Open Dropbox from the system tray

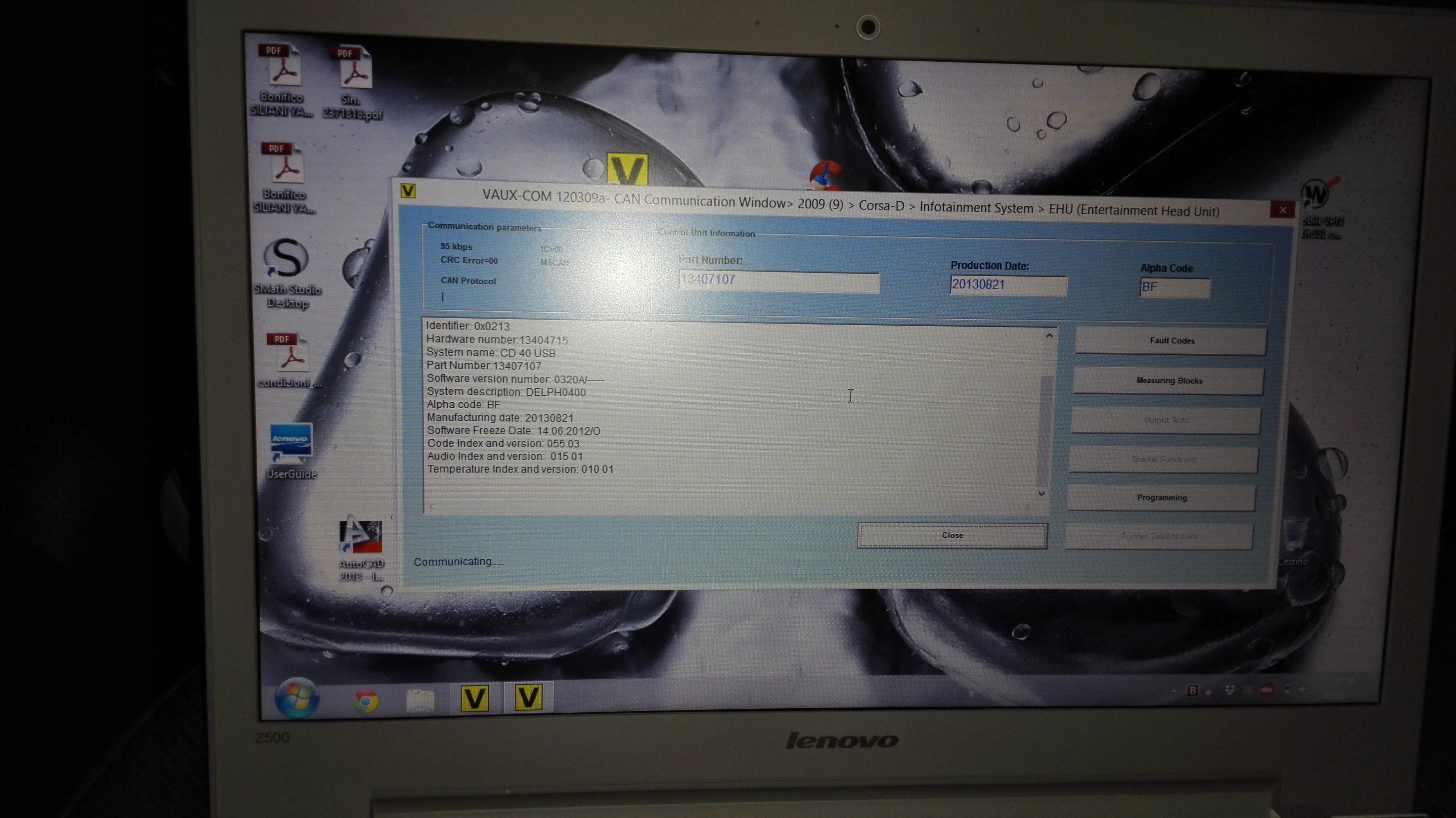tap(1229, 690)
